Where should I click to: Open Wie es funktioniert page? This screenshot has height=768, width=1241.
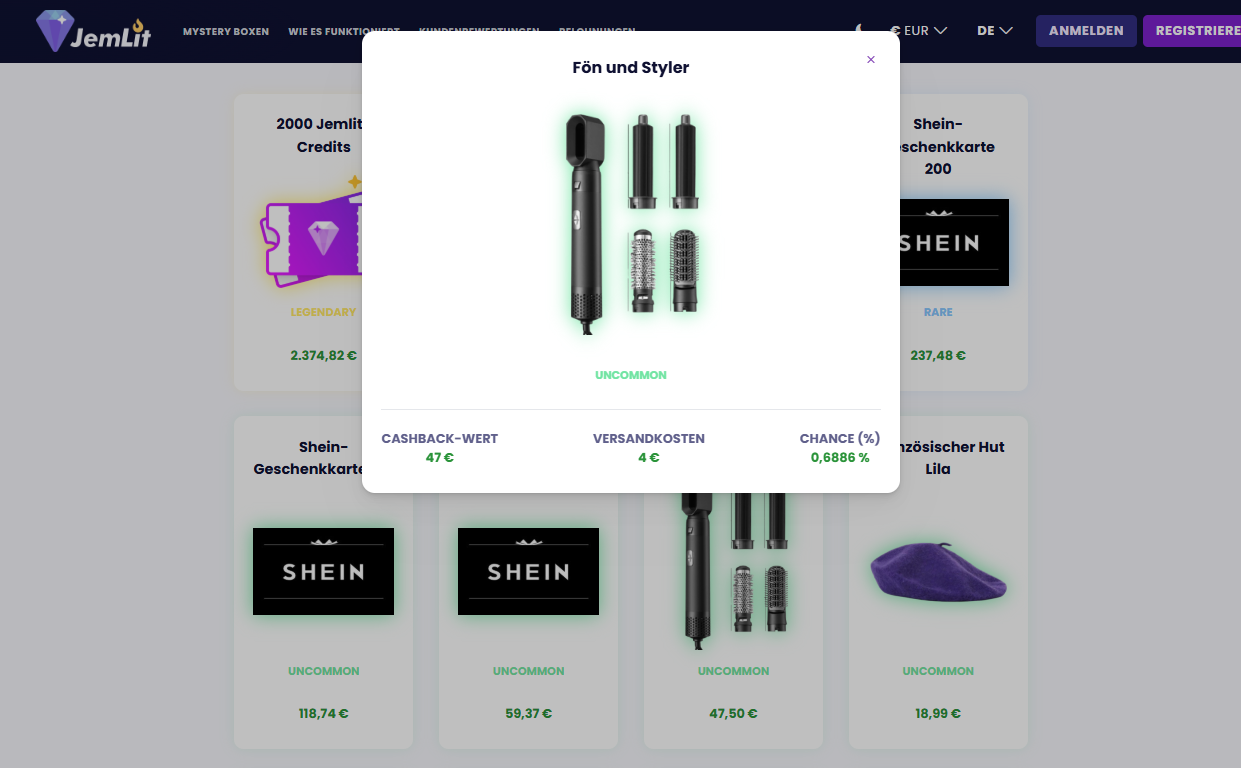[344, 31]
